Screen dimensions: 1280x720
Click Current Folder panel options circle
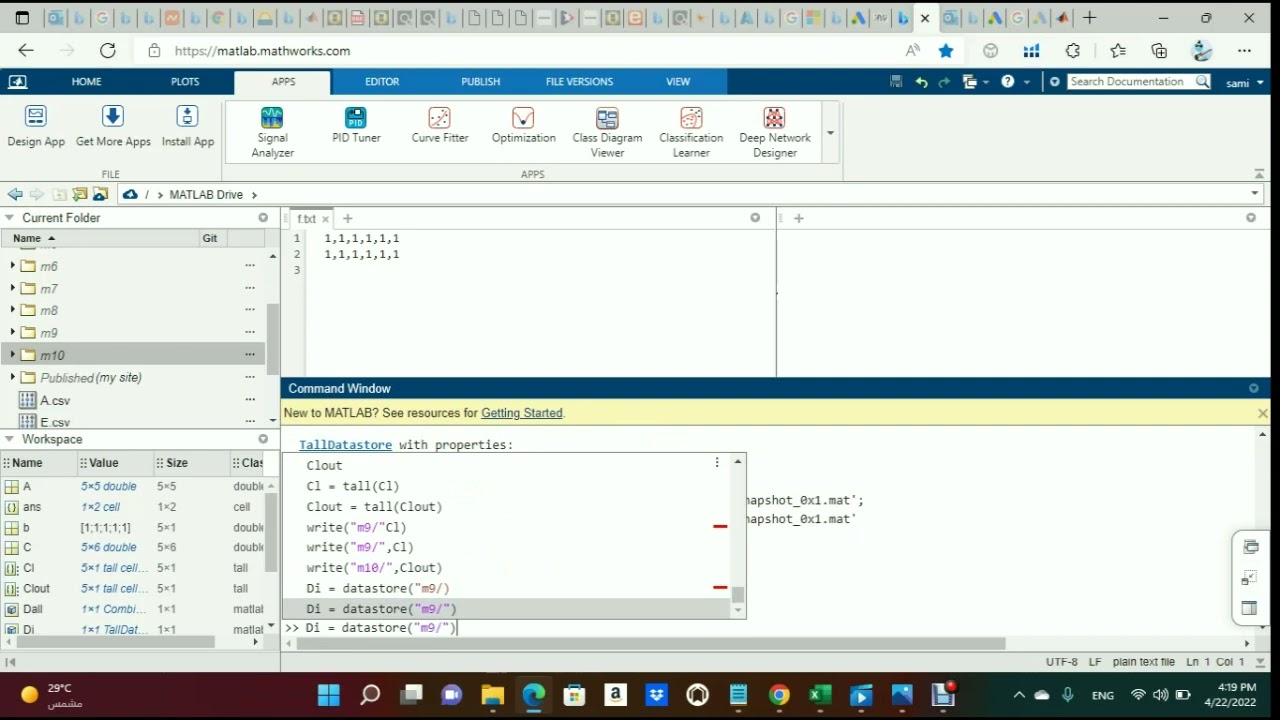(263, 217)
